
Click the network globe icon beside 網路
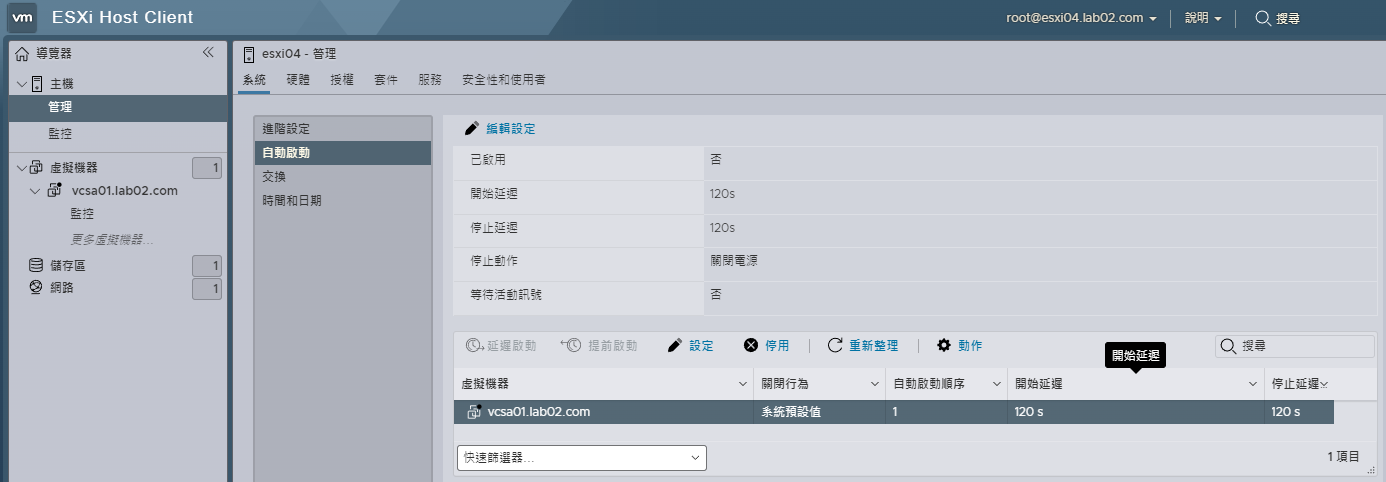click(x=36, y=288)
